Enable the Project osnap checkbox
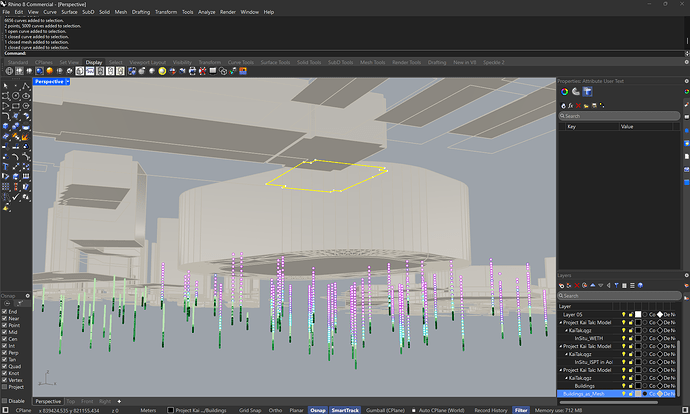Screen dimensions: 690x414 [4, 387]
